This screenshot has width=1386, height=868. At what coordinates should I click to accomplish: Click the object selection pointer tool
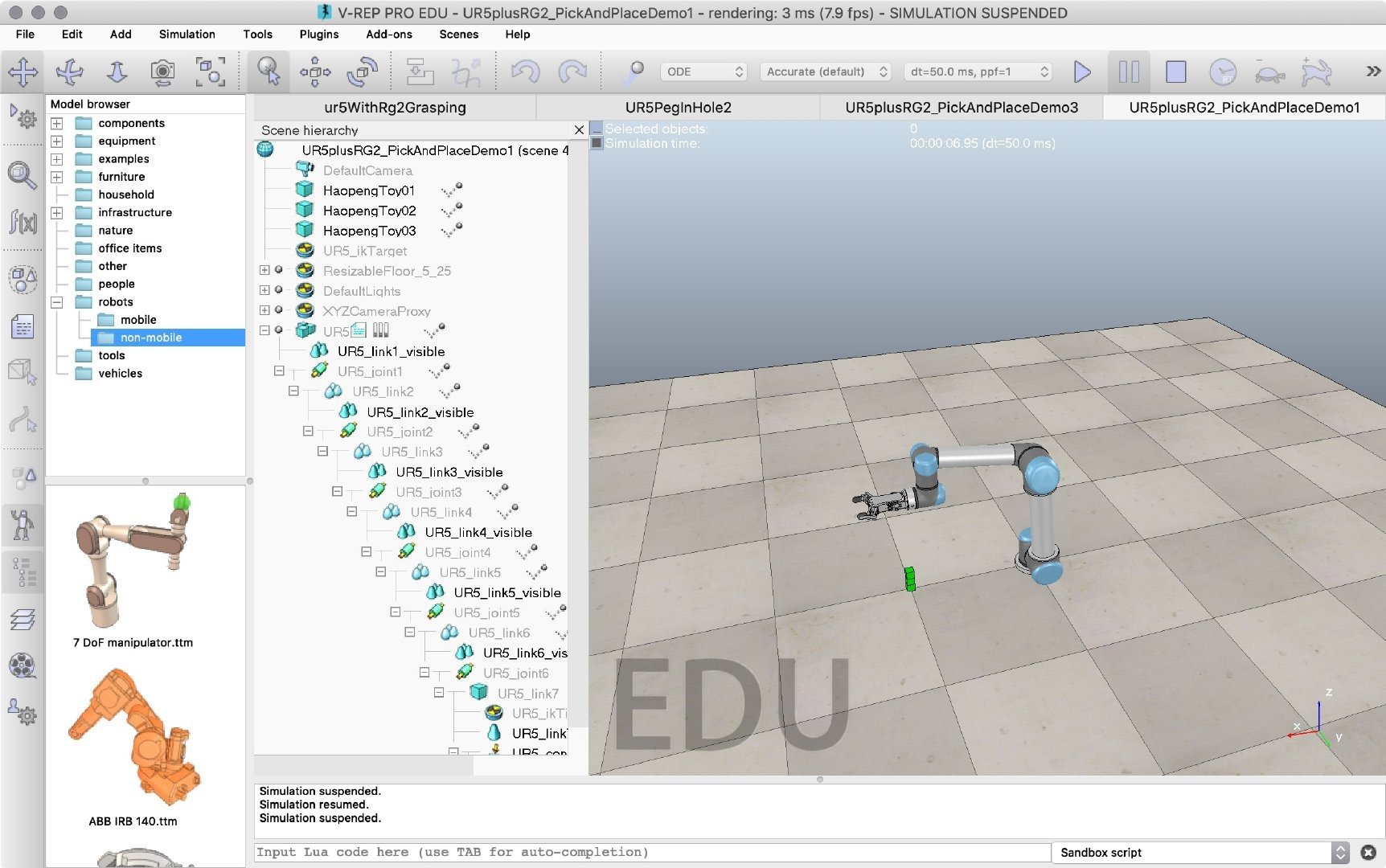coord(268,72)
